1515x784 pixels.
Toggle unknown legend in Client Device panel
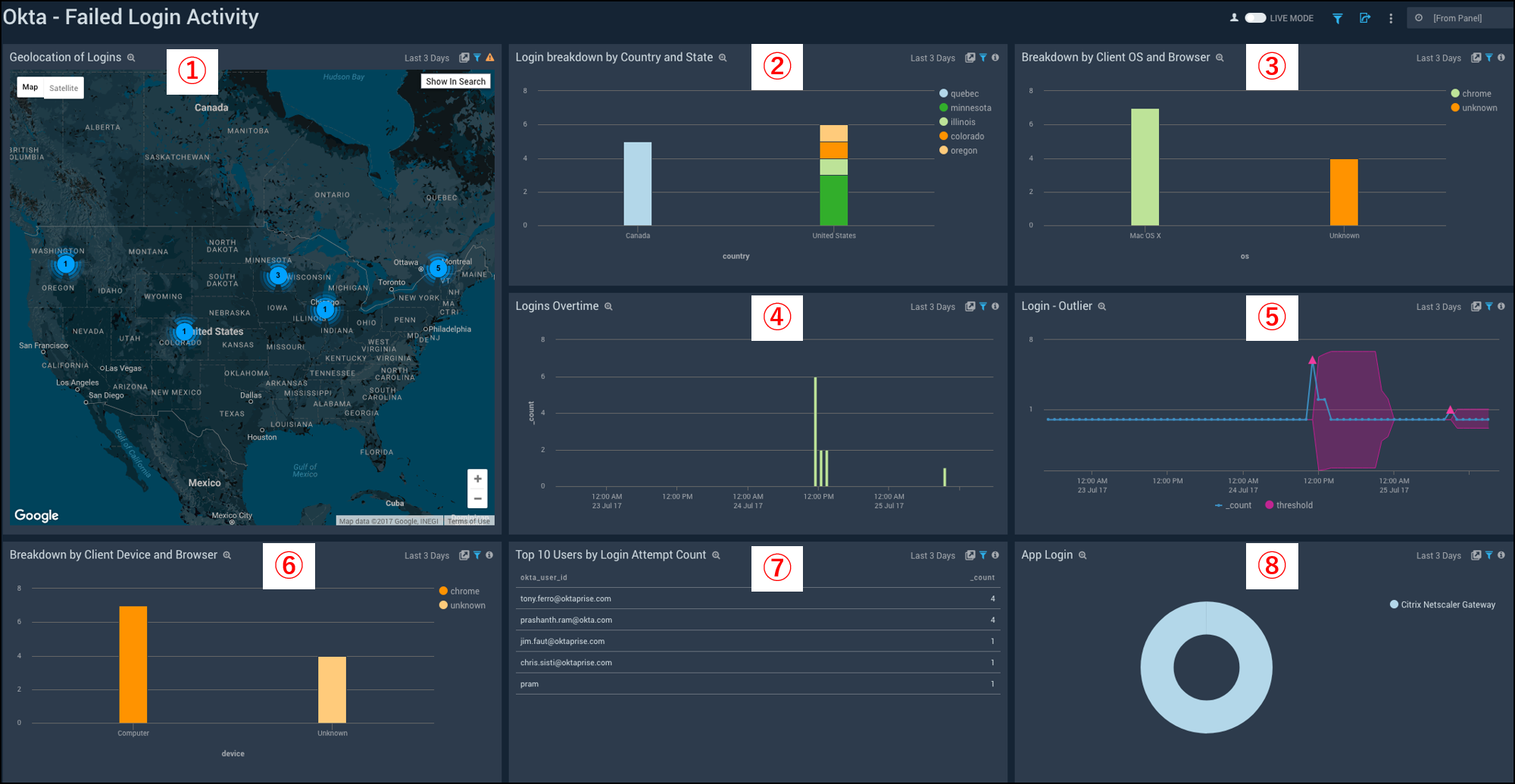tap(462, 605)
